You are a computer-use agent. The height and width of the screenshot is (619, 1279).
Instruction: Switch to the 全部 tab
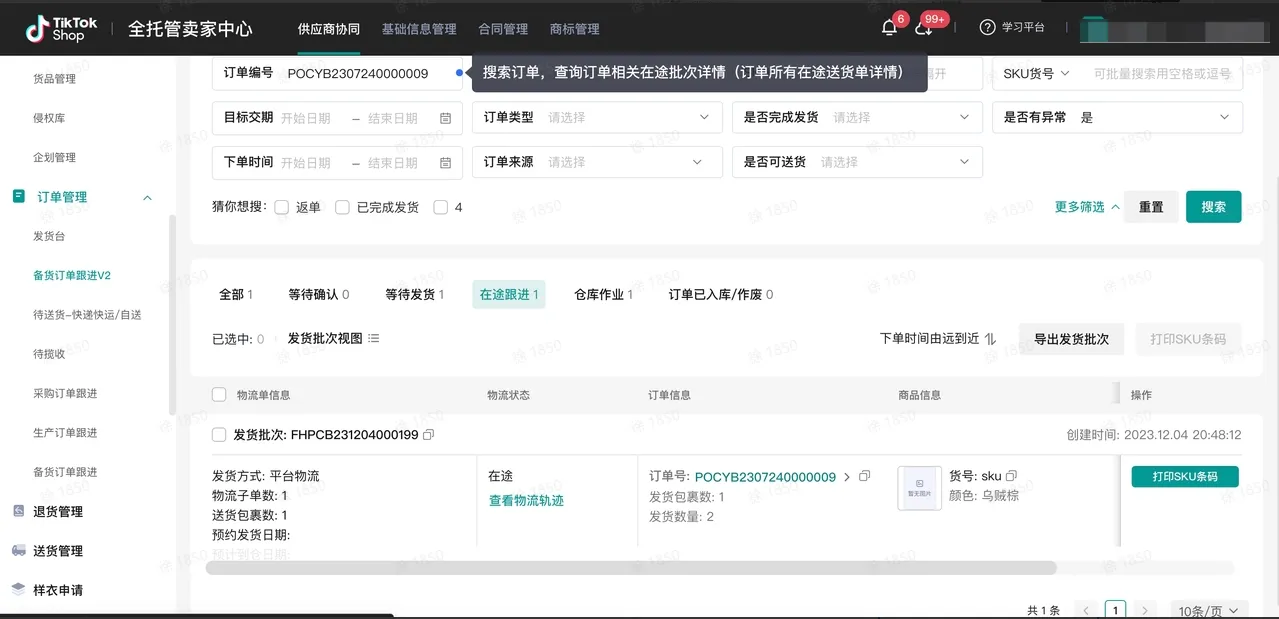coord(236,295)
